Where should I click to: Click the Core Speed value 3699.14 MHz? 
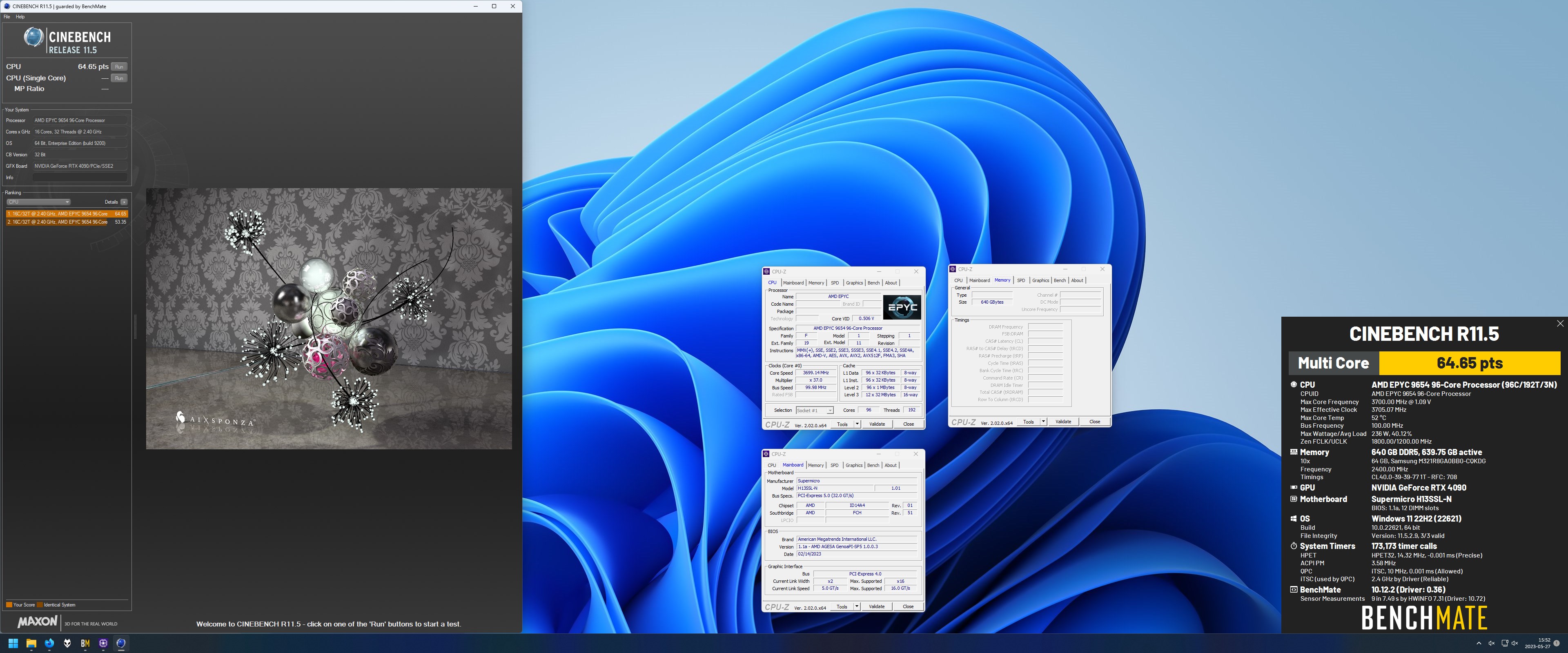(x=816, y=373)
